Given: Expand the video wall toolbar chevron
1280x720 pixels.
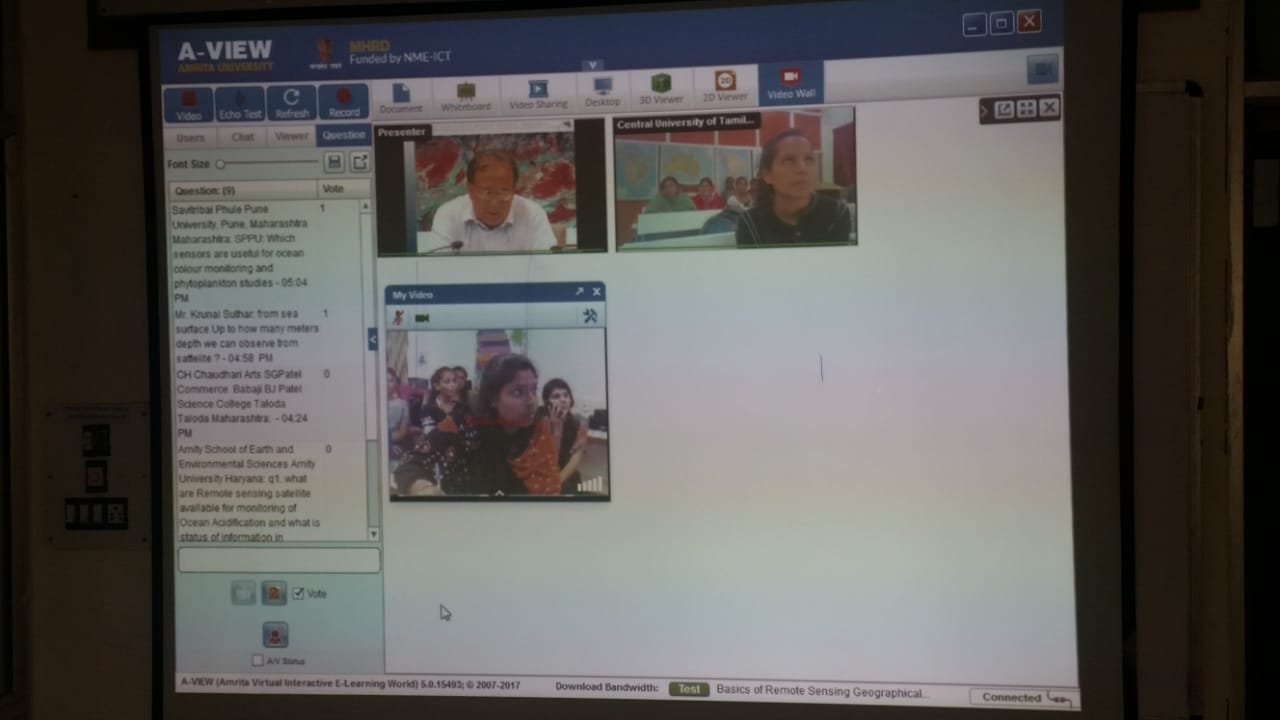Looking at the screenshot, I should (985, 111).
